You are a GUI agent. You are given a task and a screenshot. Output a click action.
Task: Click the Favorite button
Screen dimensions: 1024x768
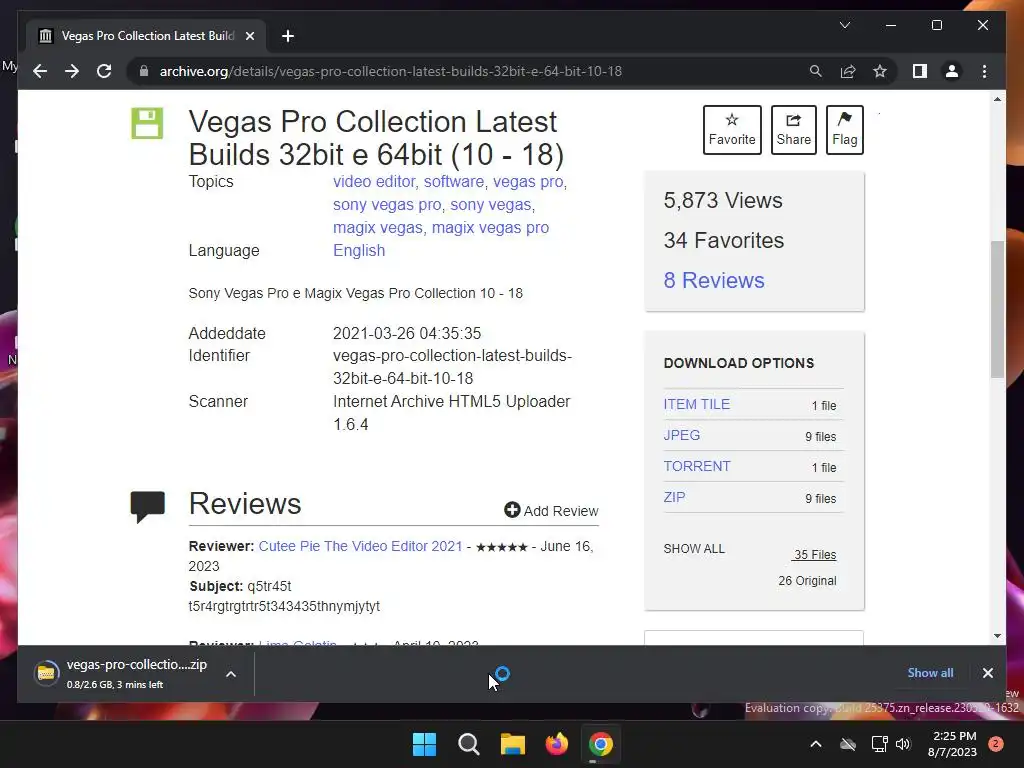click(x=732, y=129)
